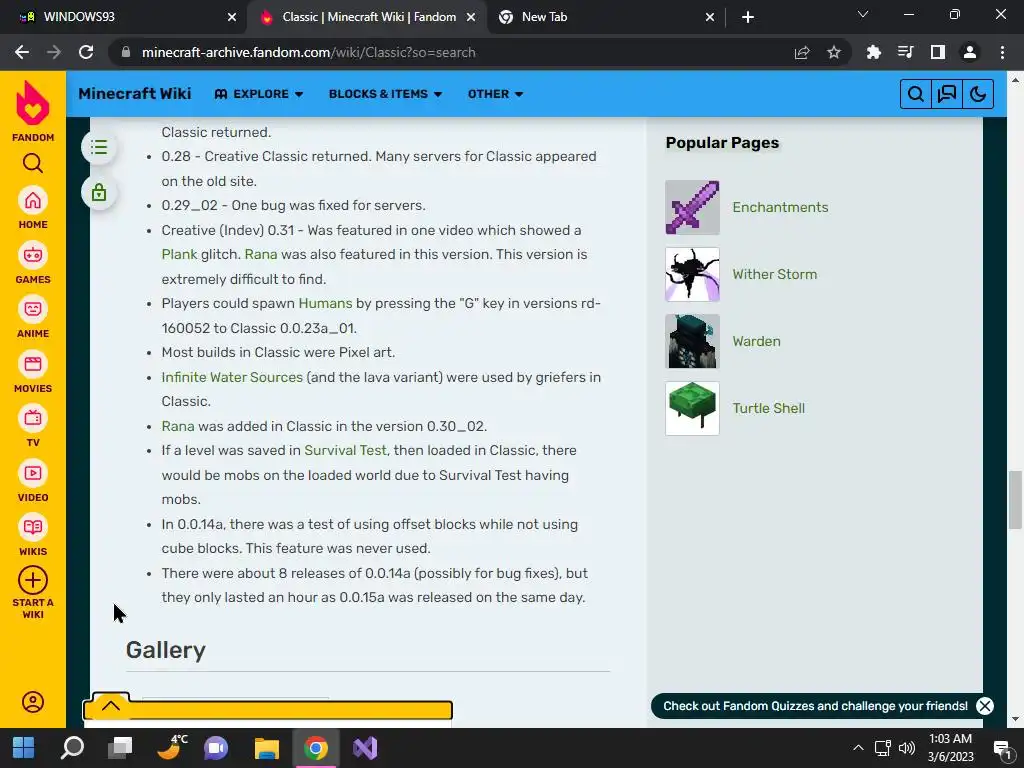
Task: Open Rana link in Creative Indev entry
Action: 261,254
